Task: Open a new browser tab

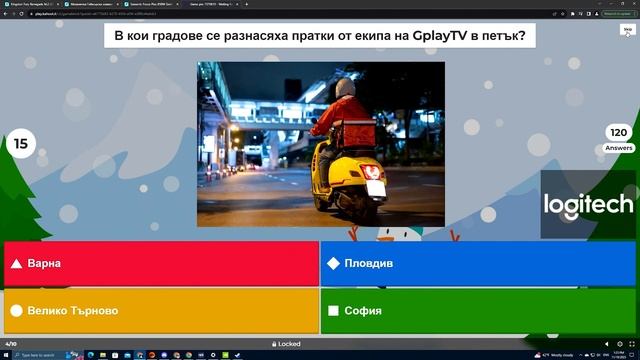Action: 246,4
